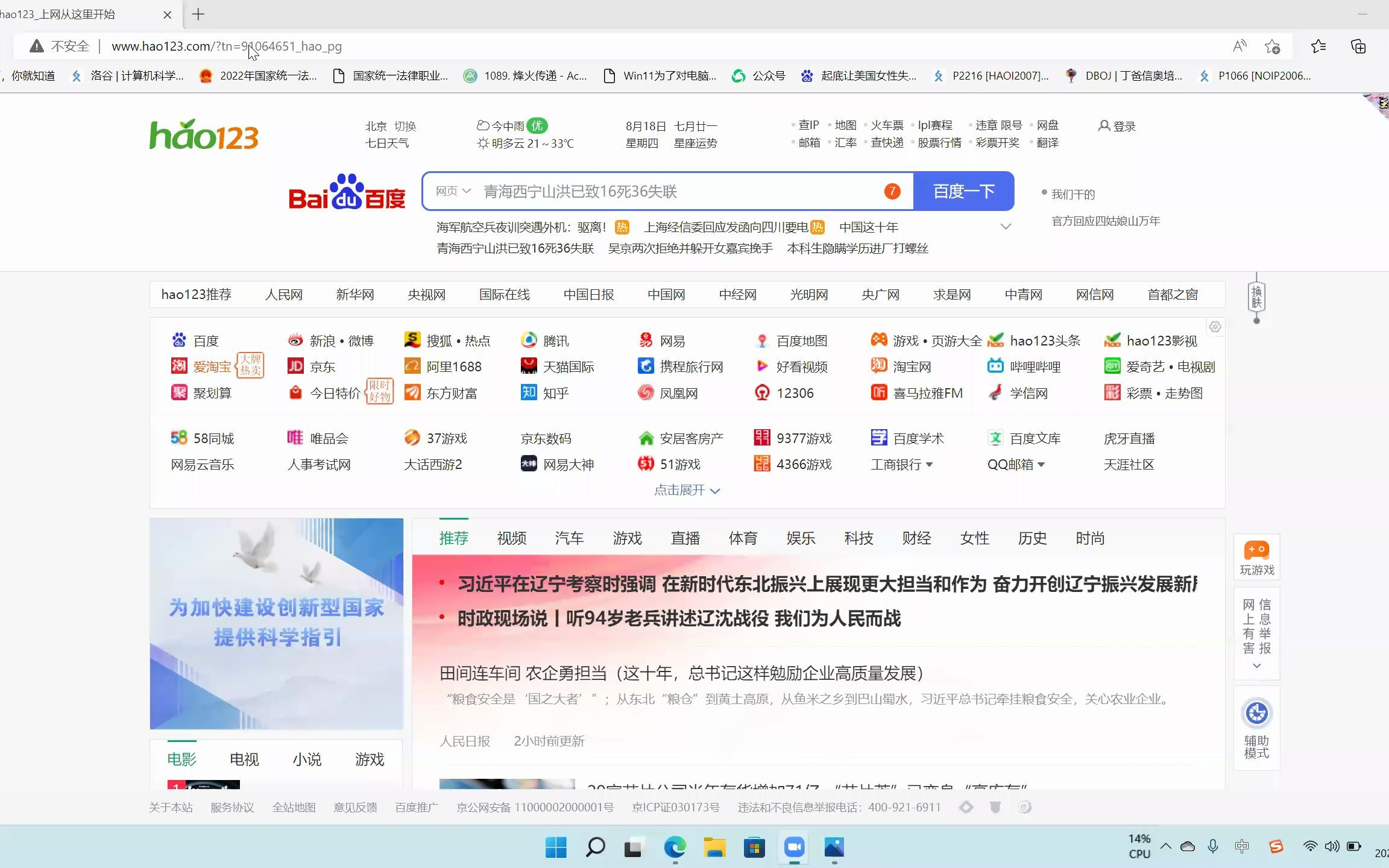Open the 哔哩哔哩 site link

pyautogui.click(x=1035, y=366)
